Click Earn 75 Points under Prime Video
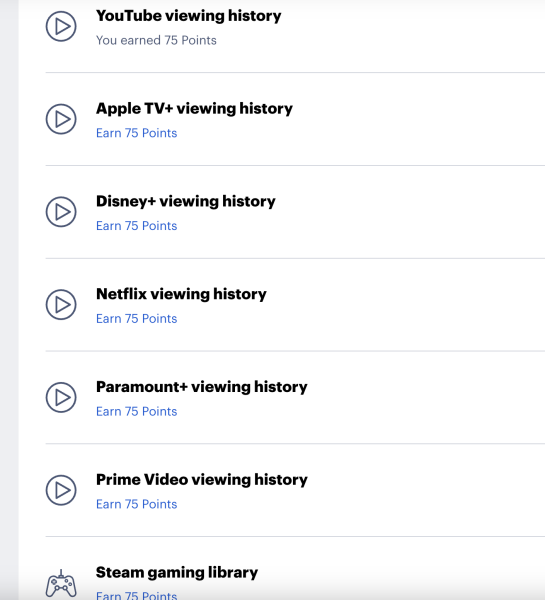 (x=137, y=504)
